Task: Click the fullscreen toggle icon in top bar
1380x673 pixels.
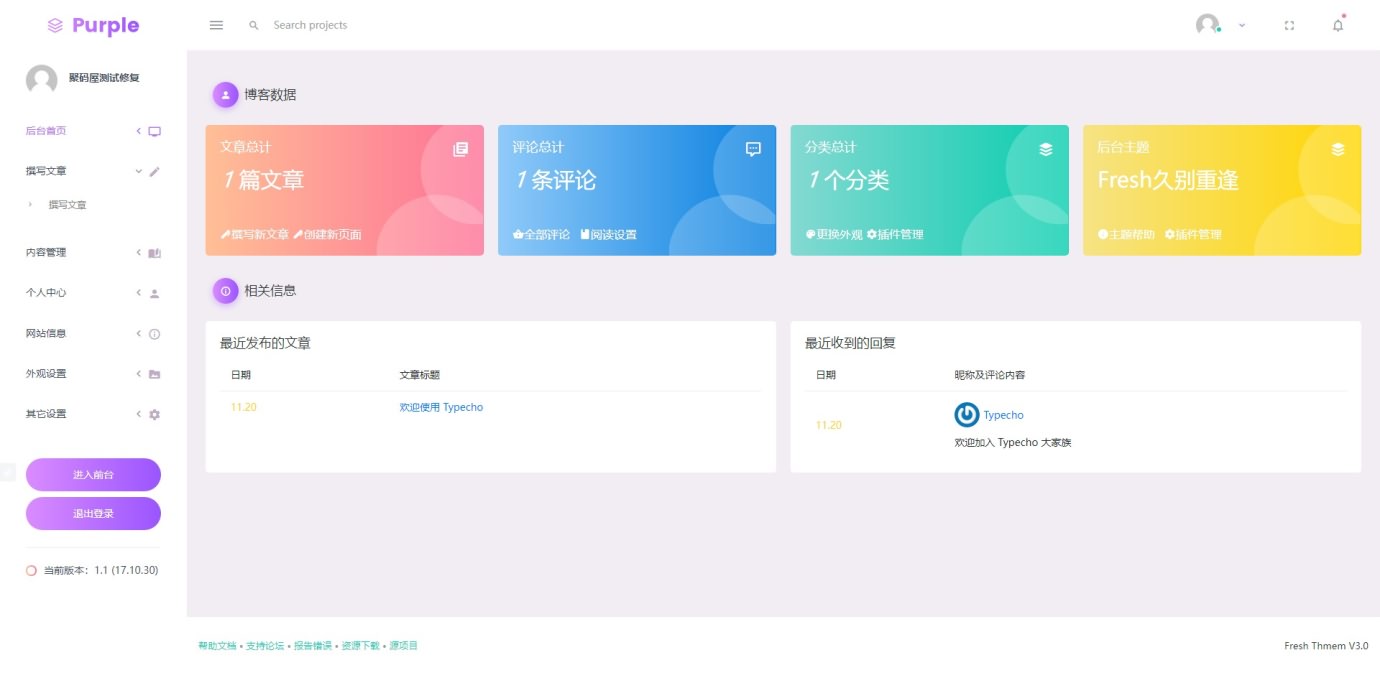Action: coord(1289,26)
